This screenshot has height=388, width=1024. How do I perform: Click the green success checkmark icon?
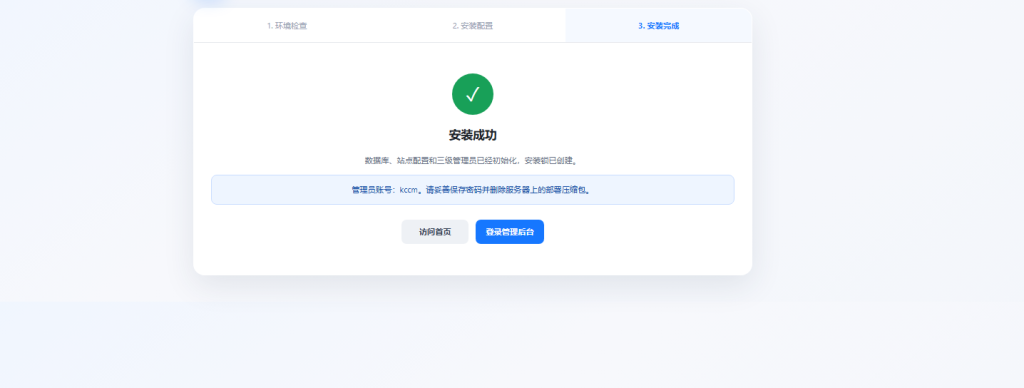click(473, 94)
